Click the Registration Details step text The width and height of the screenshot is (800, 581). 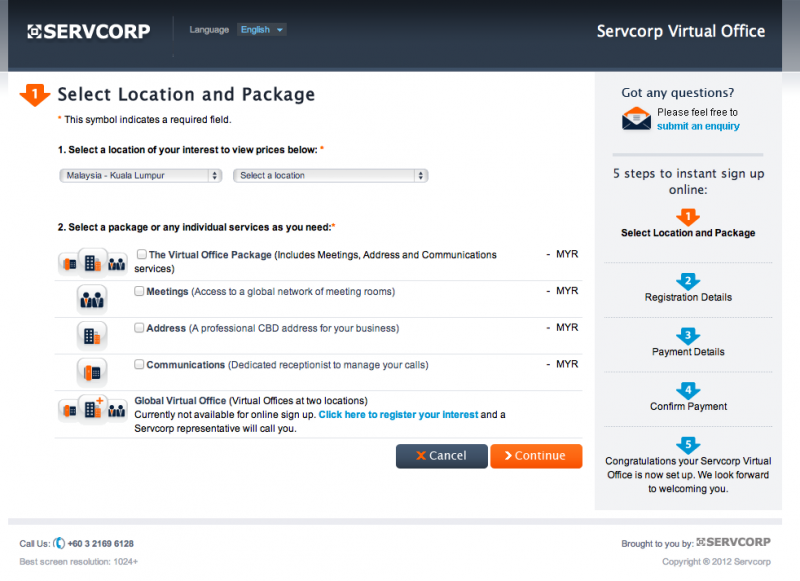[x=688, y=297]
